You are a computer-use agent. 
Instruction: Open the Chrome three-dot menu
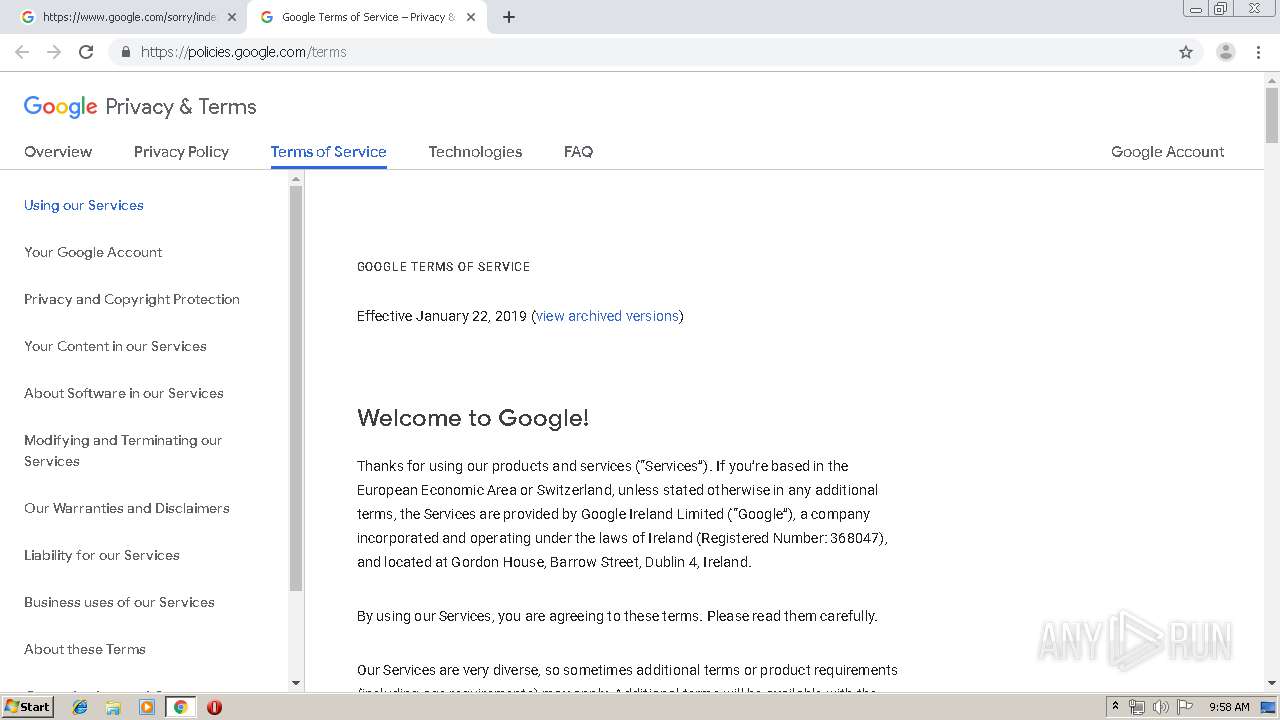[x=1258, y=52]
